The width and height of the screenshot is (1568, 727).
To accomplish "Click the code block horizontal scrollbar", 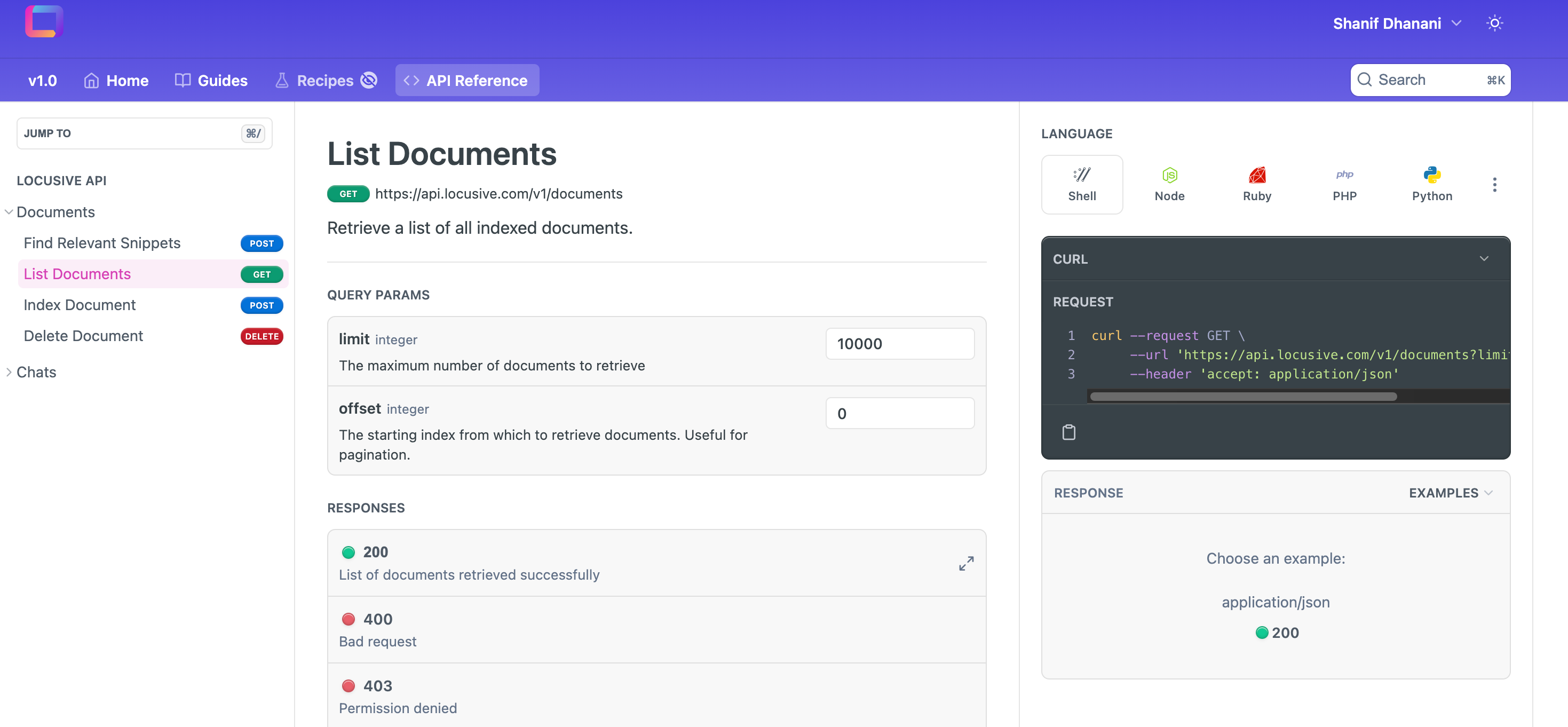I will point(1243,397).
